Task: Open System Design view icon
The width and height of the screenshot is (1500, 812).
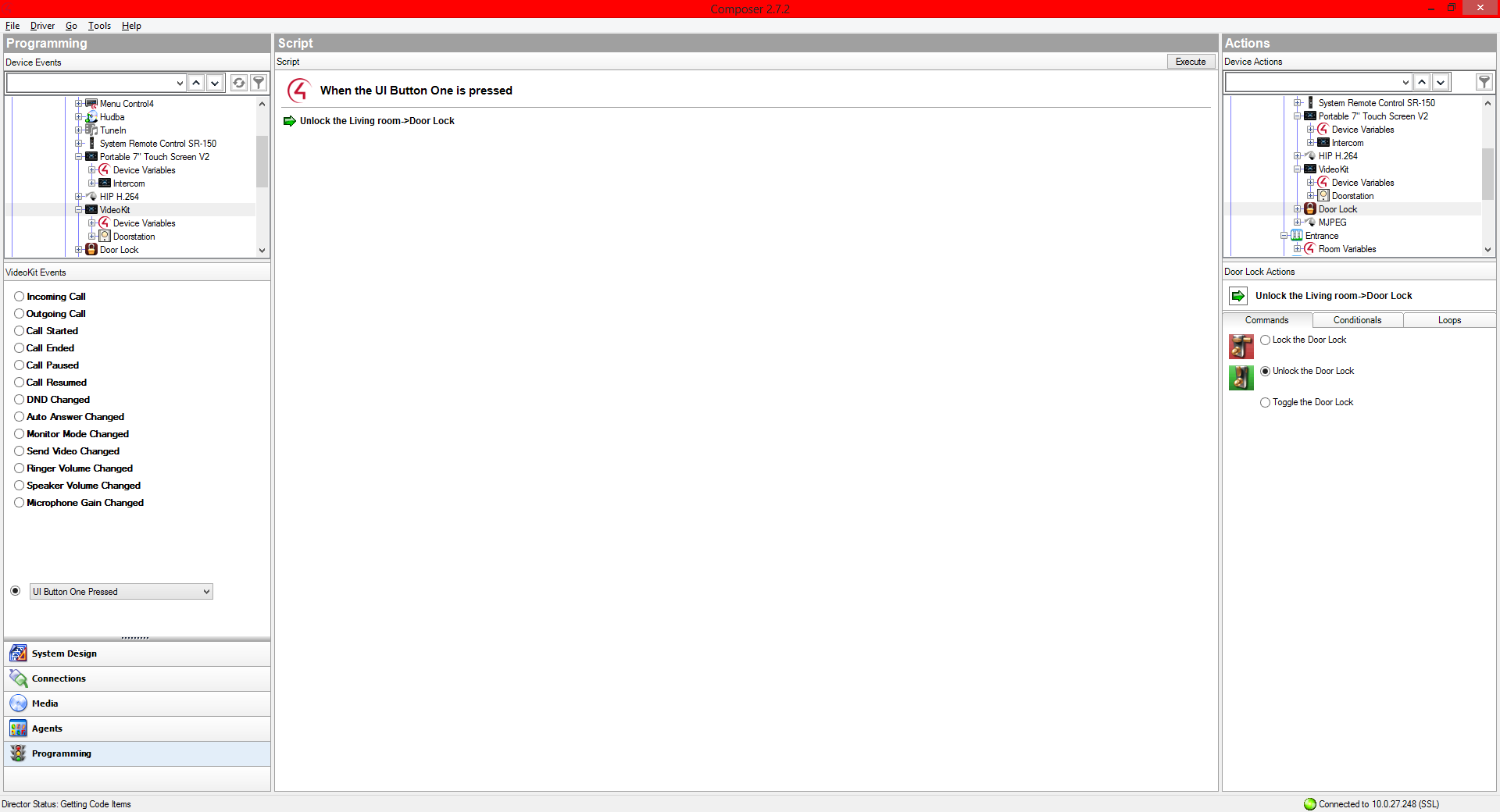Action: pos(18,654)
